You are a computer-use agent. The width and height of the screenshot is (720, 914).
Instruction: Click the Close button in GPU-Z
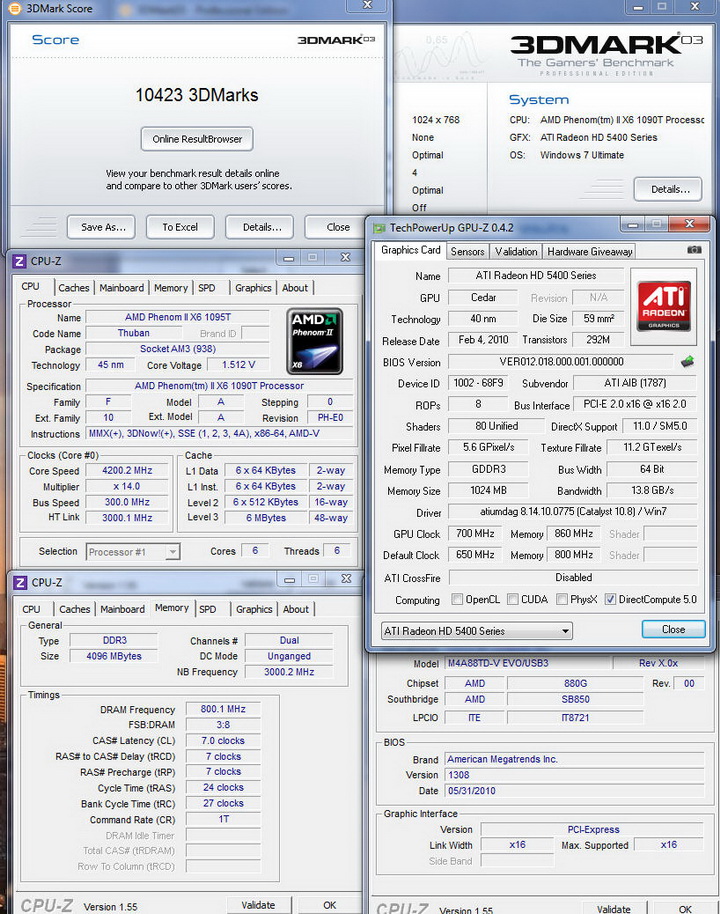point(673,630)
